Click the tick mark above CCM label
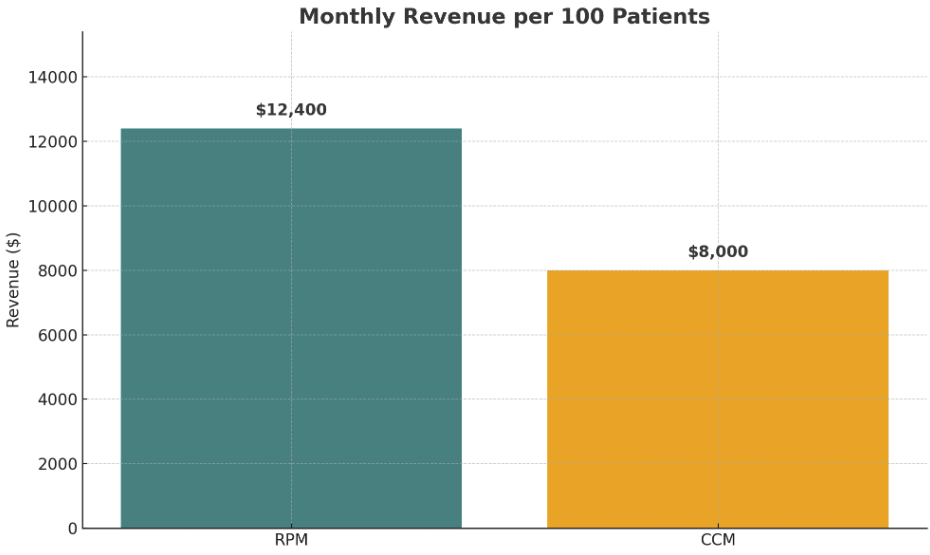Viewport: 930px width, 555px height. point(718,530)
